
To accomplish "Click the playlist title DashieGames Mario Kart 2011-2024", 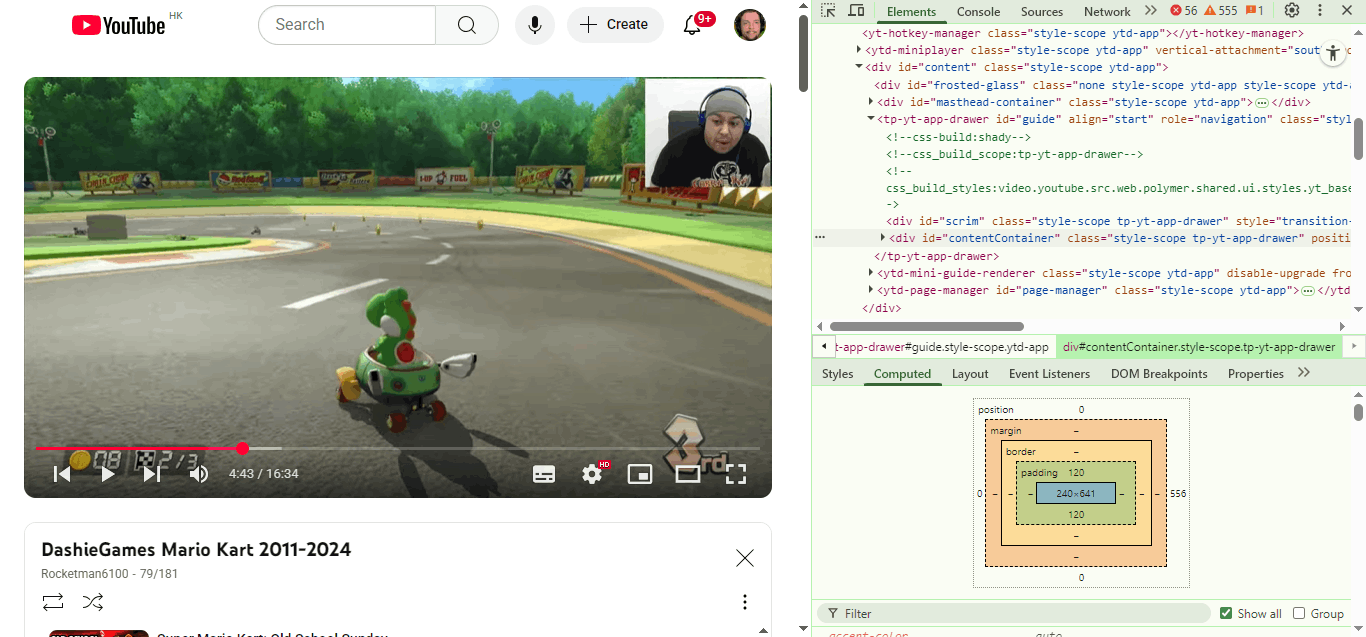I will (196, 549).
